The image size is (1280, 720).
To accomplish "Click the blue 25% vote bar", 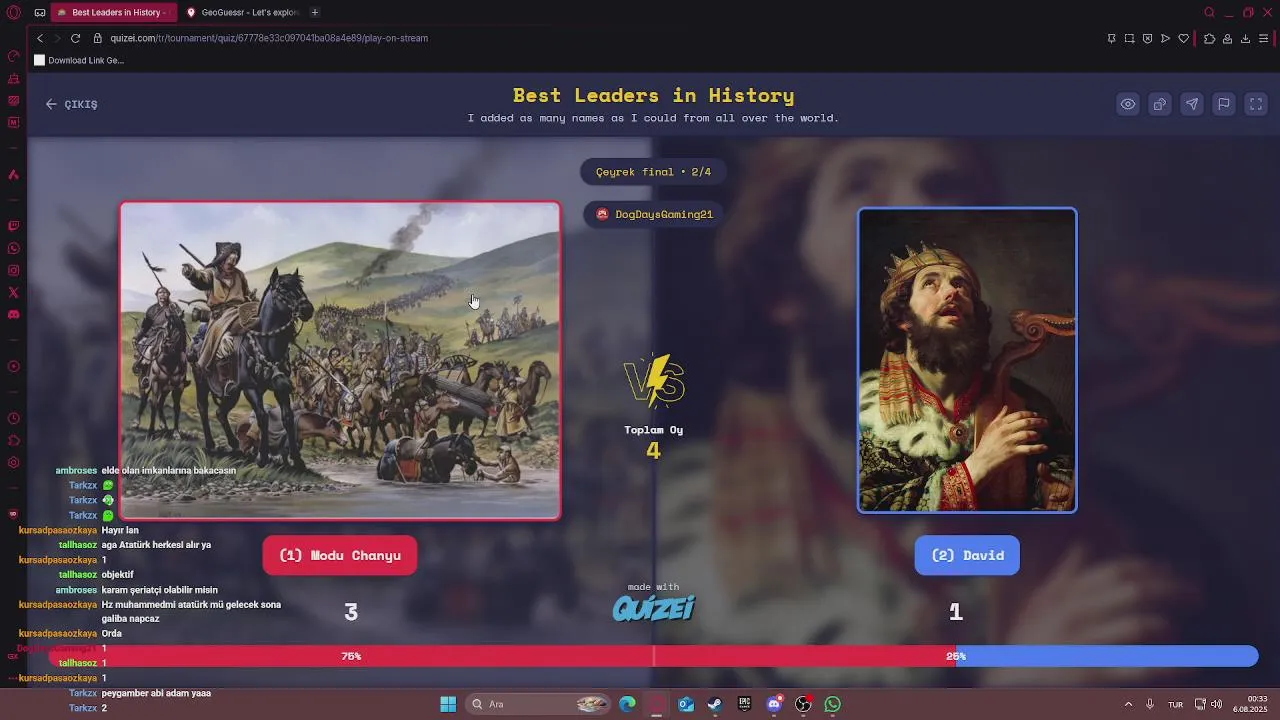I will pos(1106,656).
